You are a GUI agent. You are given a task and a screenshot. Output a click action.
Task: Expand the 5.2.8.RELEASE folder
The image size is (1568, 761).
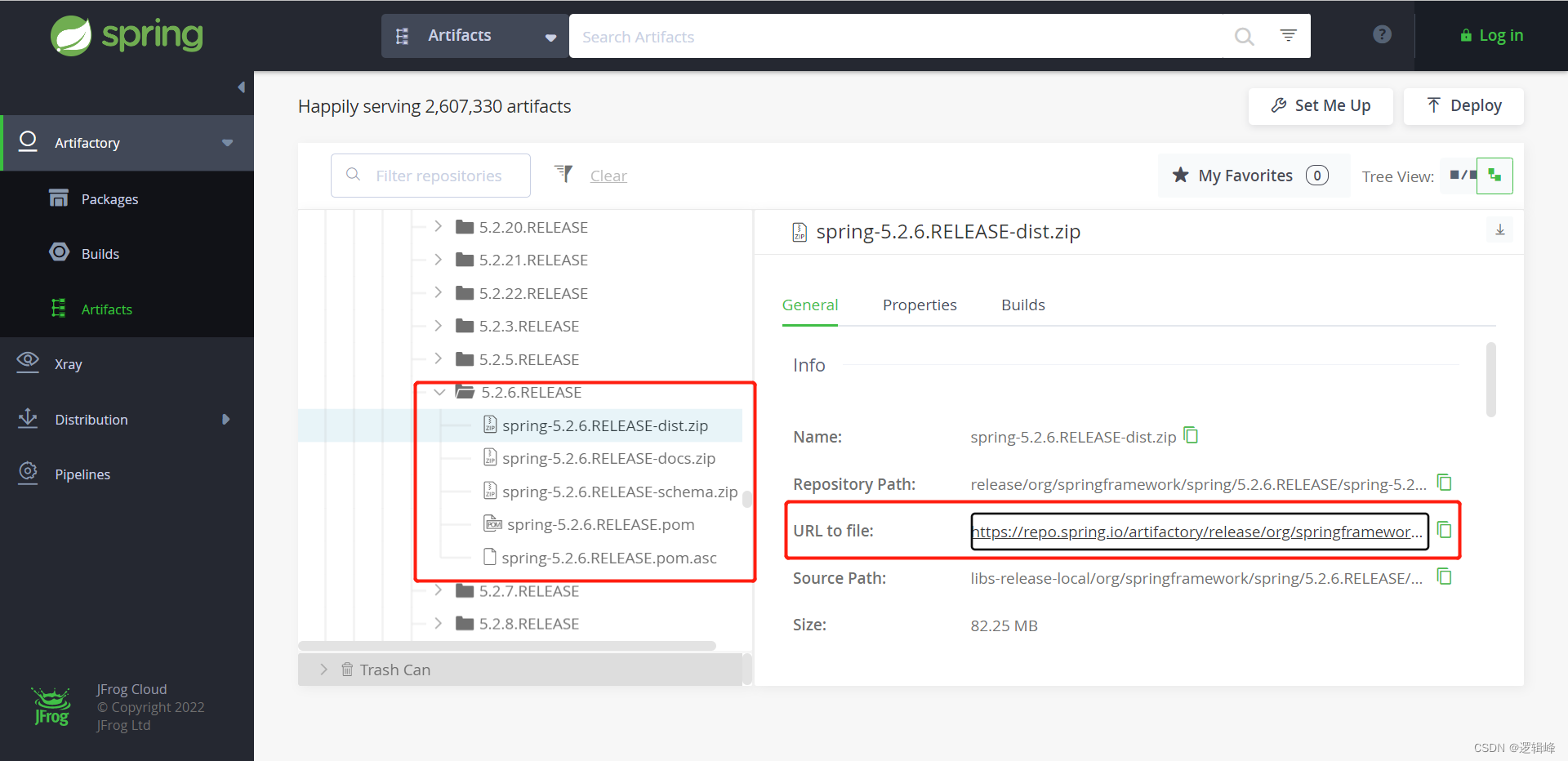click(439, 623)
